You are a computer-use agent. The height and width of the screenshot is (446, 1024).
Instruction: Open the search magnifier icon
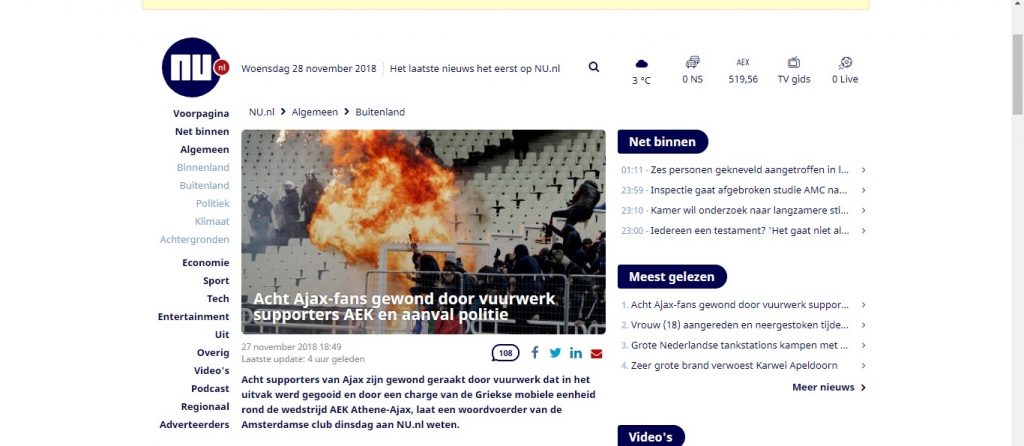[594, 67]
